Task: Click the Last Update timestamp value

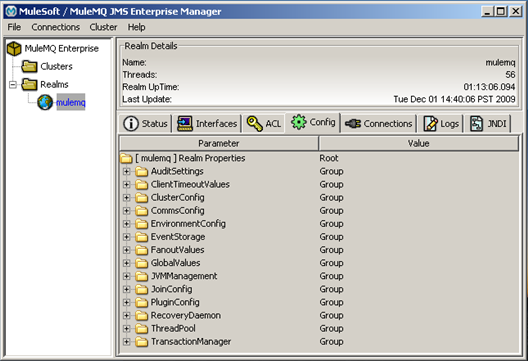Action: click(x=454, y=99)
